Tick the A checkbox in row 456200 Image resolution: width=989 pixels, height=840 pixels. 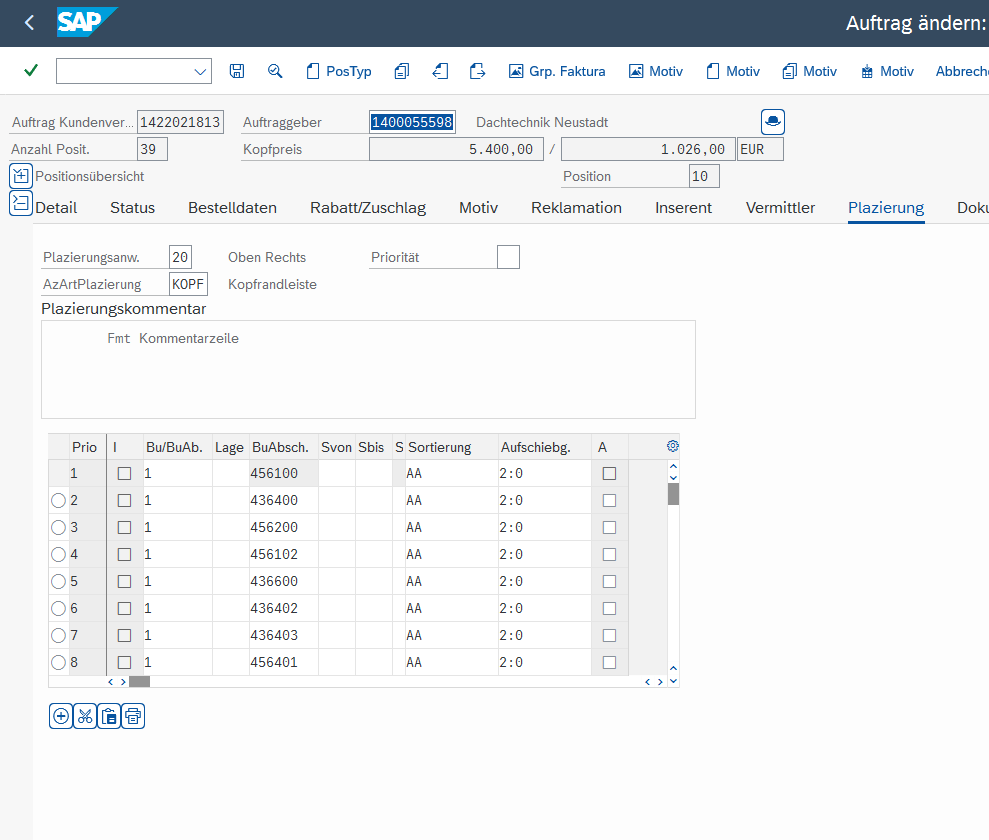tap(609, 528)
